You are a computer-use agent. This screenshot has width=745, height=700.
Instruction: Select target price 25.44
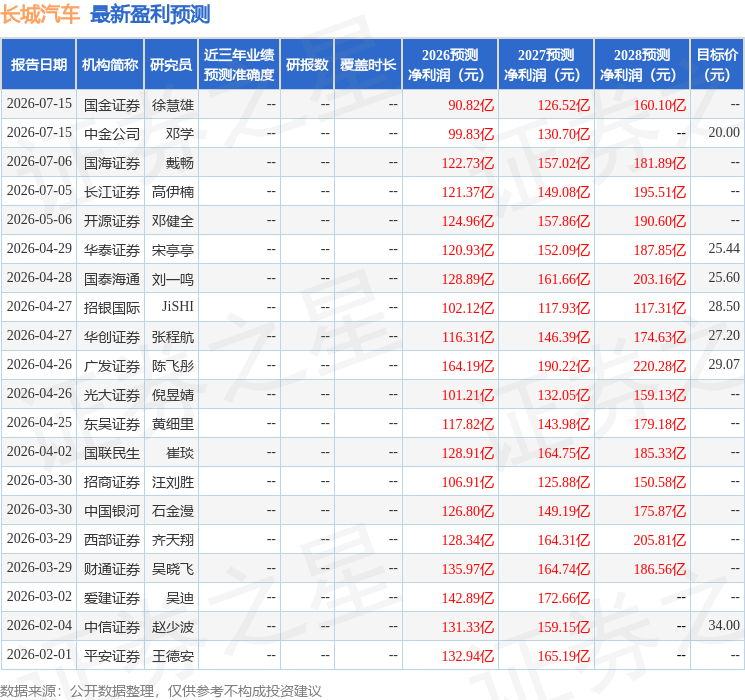pos(724,249)
